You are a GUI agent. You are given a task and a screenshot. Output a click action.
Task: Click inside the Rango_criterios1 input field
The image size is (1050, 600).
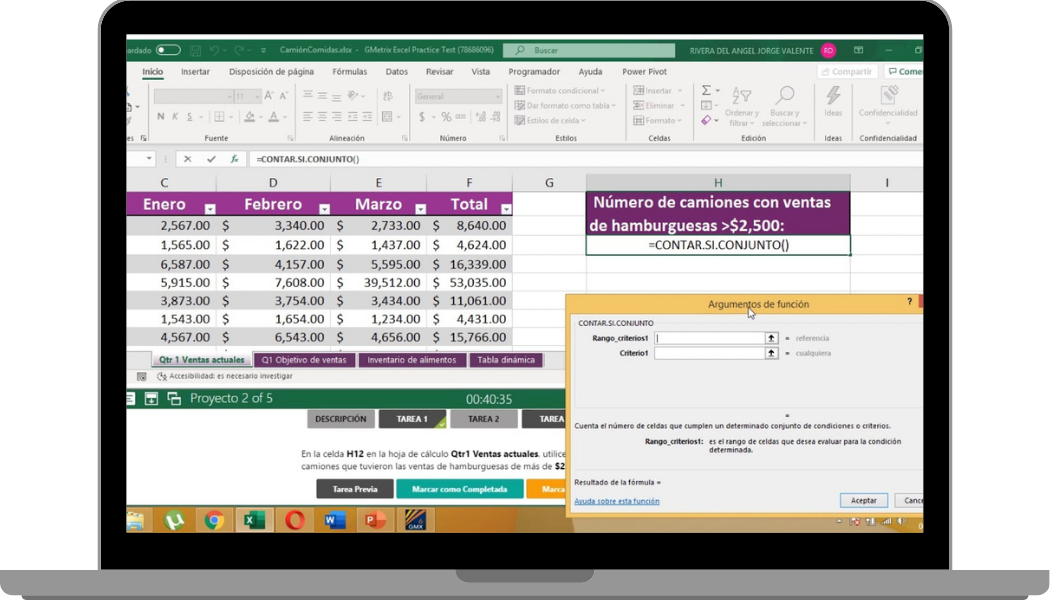(x=709, y=338)
